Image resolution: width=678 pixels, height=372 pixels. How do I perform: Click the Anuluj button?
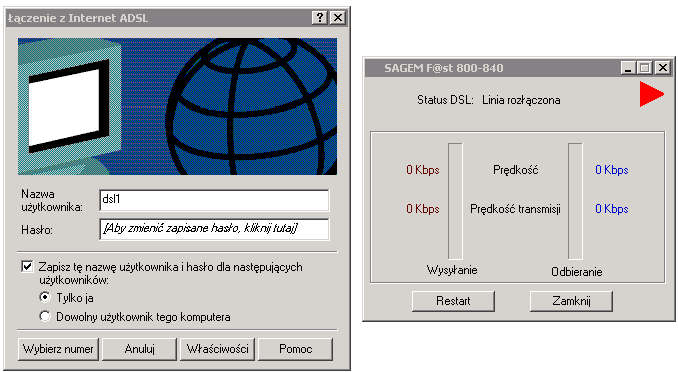[139, 349]
